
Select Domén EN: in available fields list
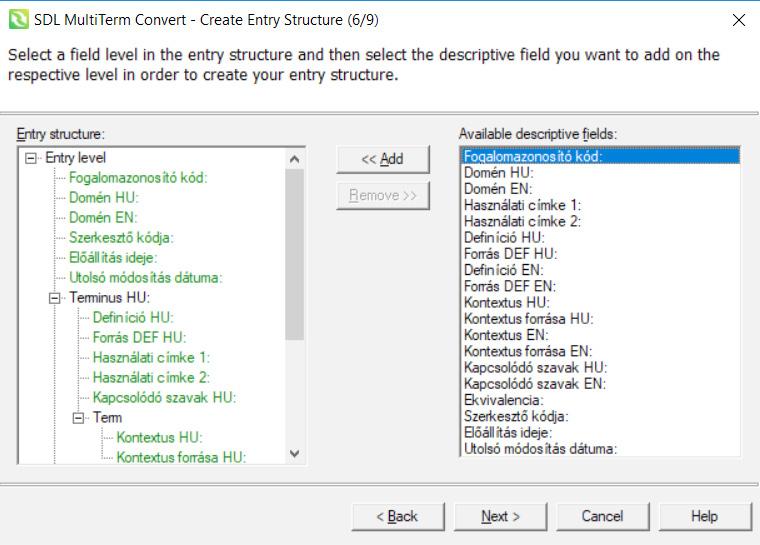600,189
